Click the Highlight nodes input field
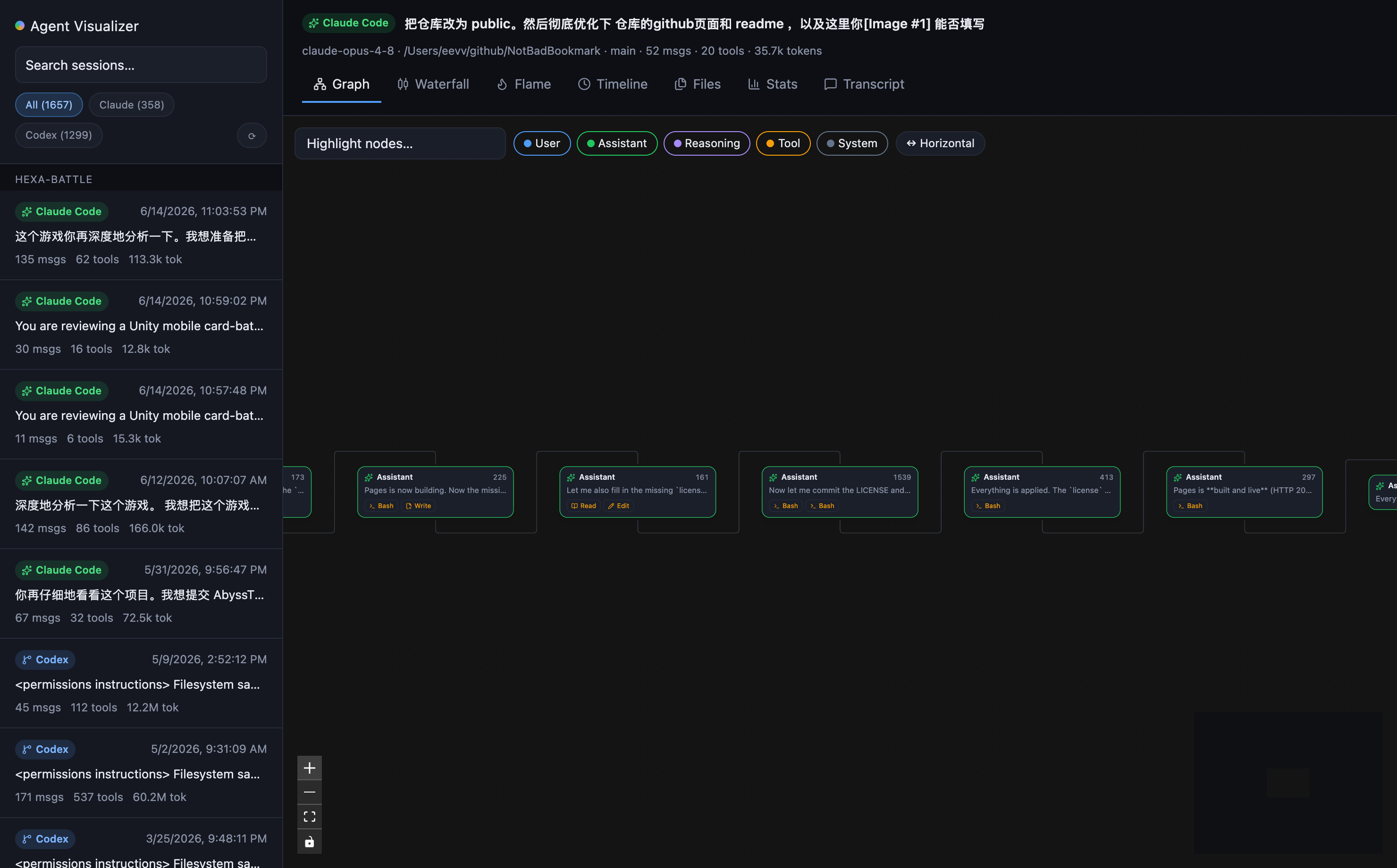Viewport: 1397px width, 868px height. [400, 143]
